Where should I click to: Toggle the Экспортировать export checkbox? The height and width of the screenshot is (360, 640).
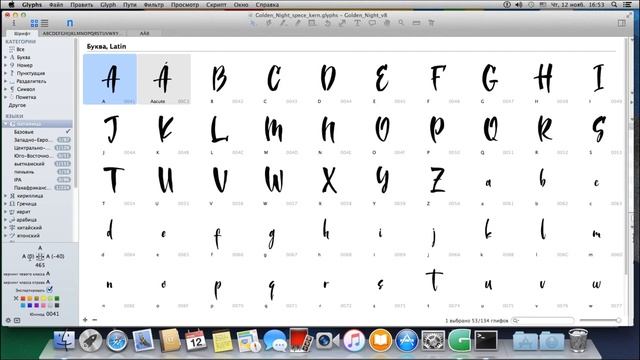coord(49,290)
